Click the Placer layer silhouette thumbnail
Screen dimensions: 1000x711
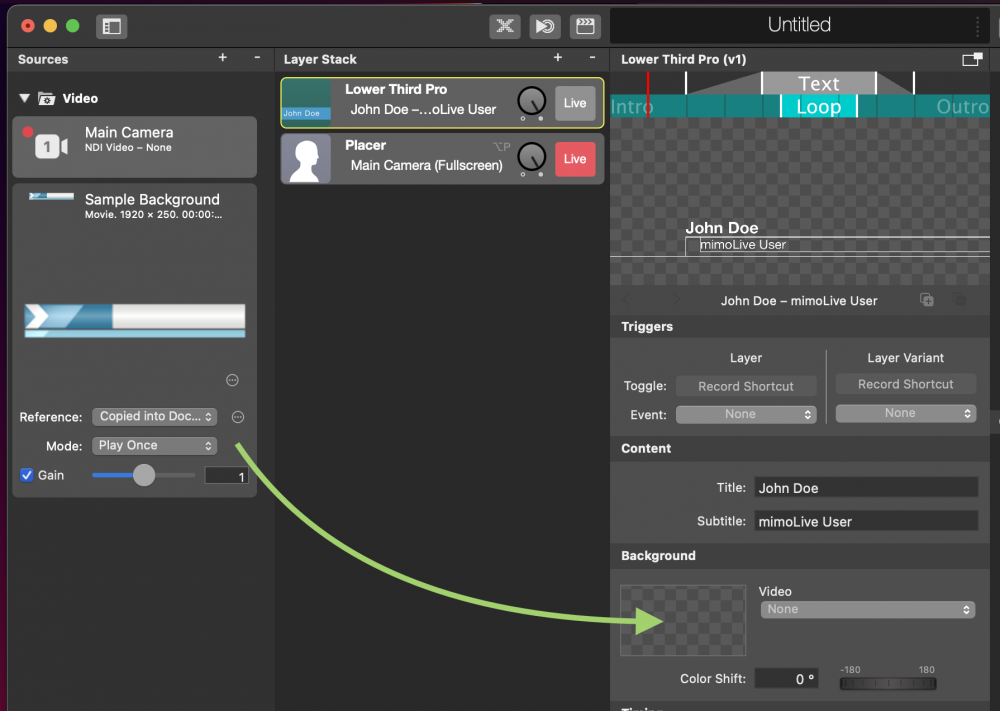pos(306,159)
